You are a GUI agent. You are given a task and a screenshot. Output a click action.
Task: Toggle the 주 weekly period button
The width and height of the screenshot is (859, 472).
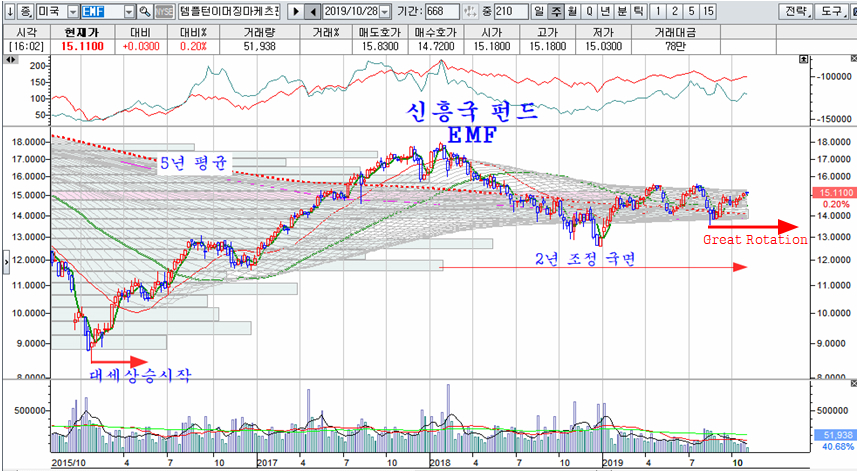pyautogui.click(x=556, y=11)
